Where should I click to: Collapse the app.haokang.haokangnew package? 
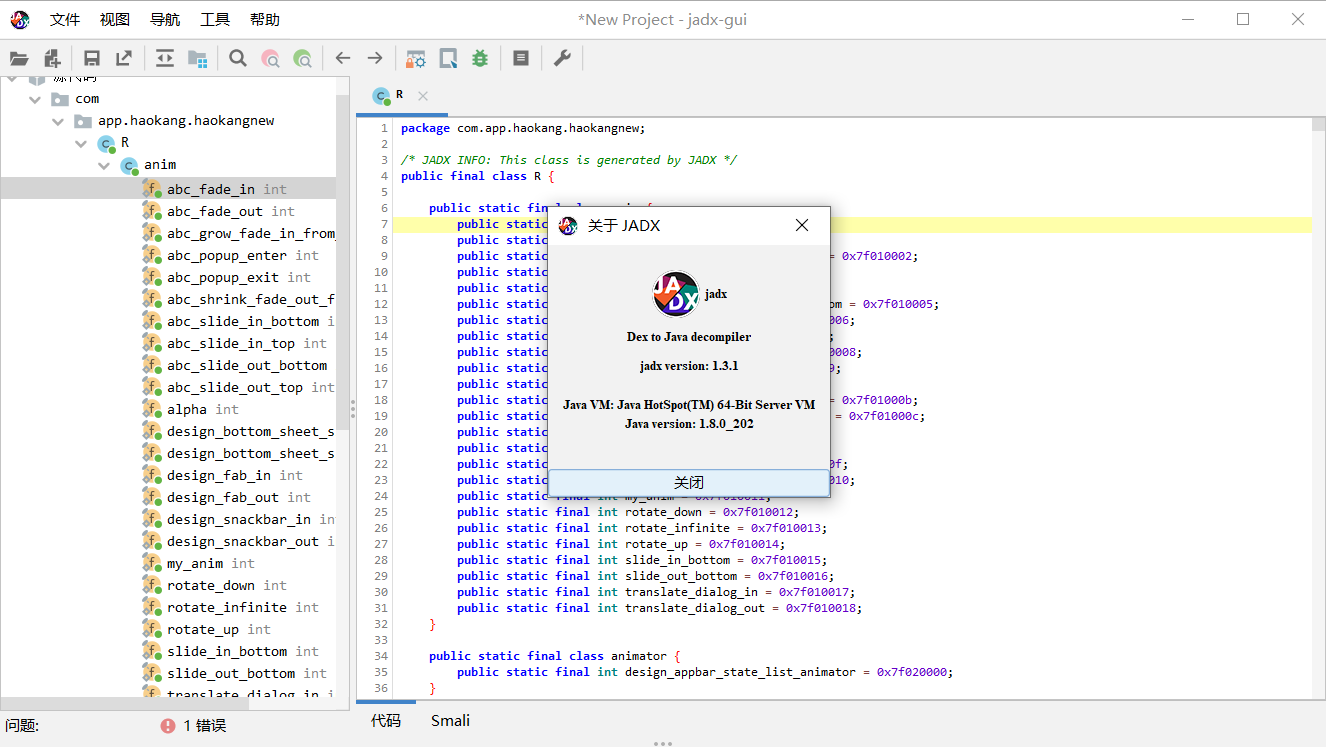(x=58, y=121)
